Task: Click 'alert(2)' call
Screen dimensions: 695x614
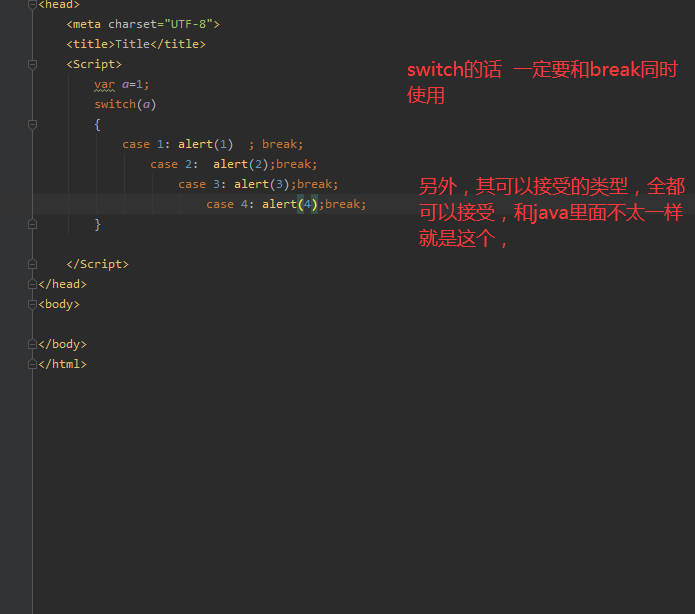Action: coord(241,164)
